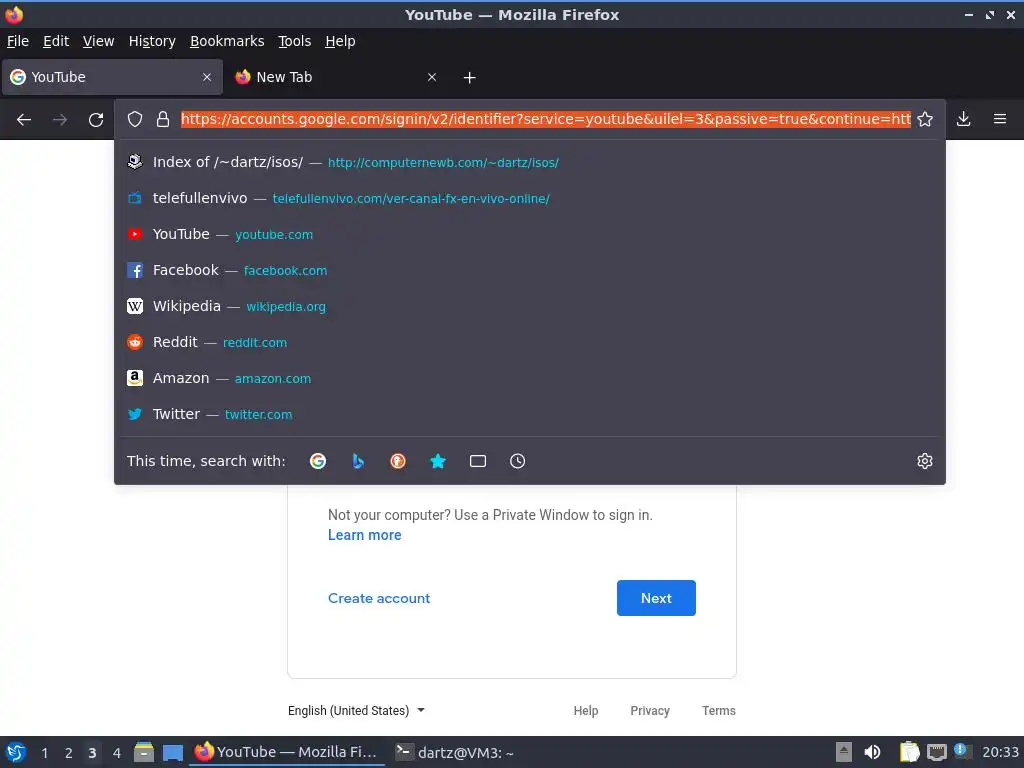
Task: Choose the Facebook suggestion row
Action: (530, 270)
